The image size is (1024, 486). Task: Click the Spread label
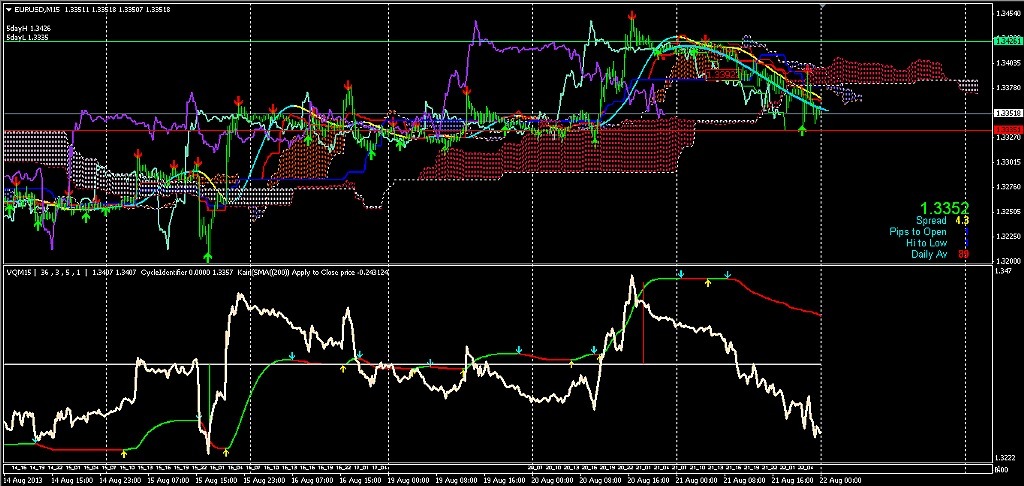931,221
